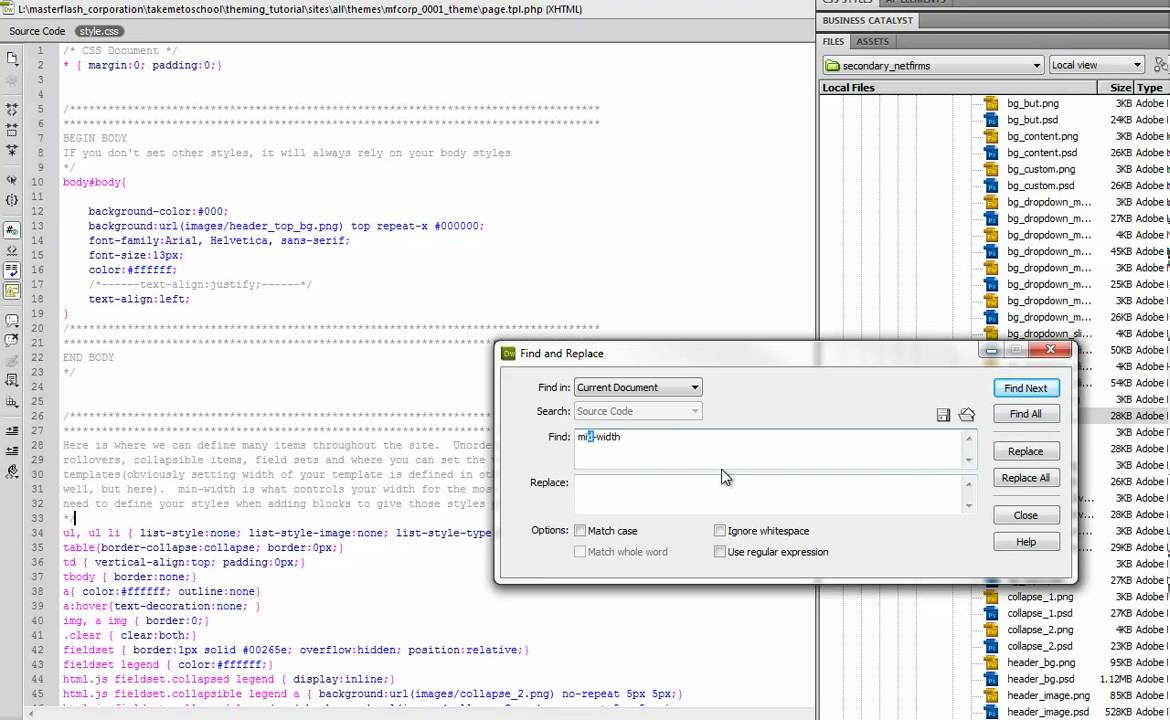Click Replace All button
The width and height of the screenshot is (1170, 720).
coord(1026,478)
